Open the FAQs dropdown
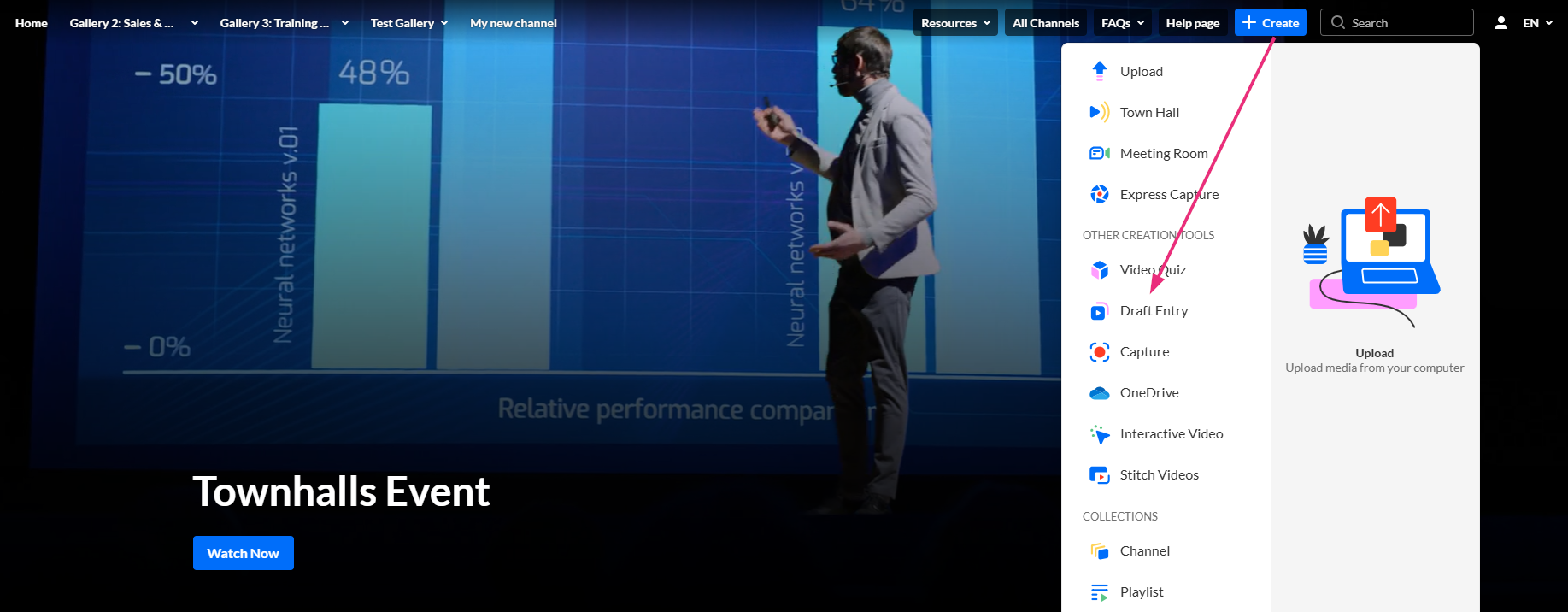 [1123, 22]
